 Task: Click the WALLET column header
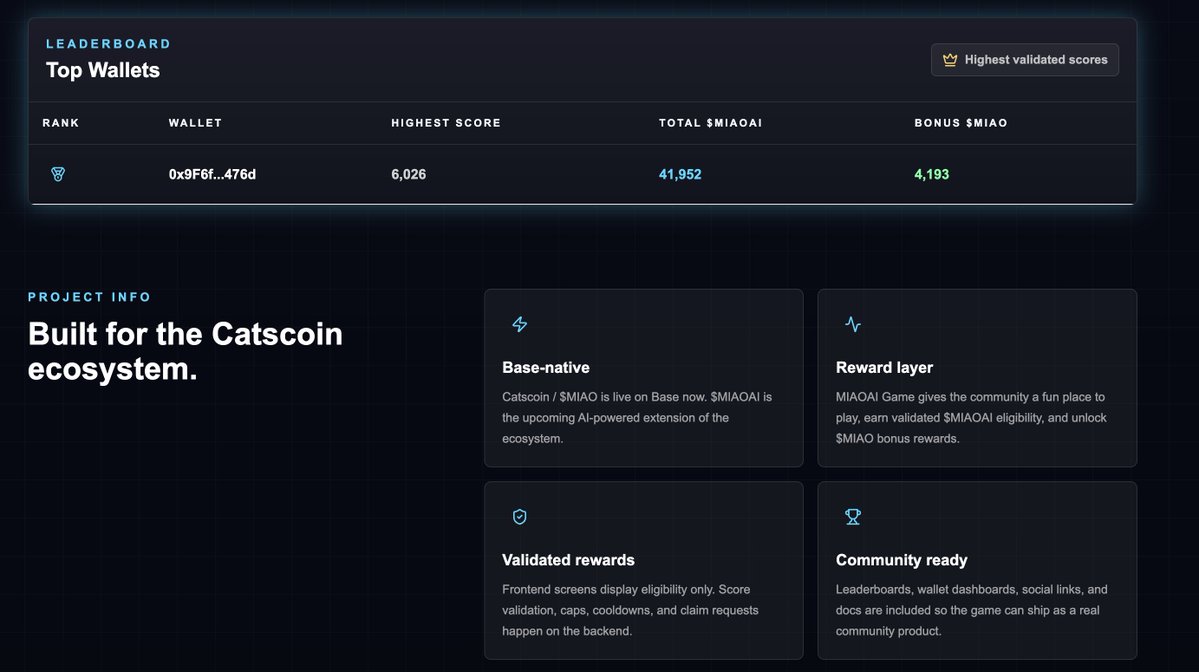pyautogui.click(x=195, y=123)
